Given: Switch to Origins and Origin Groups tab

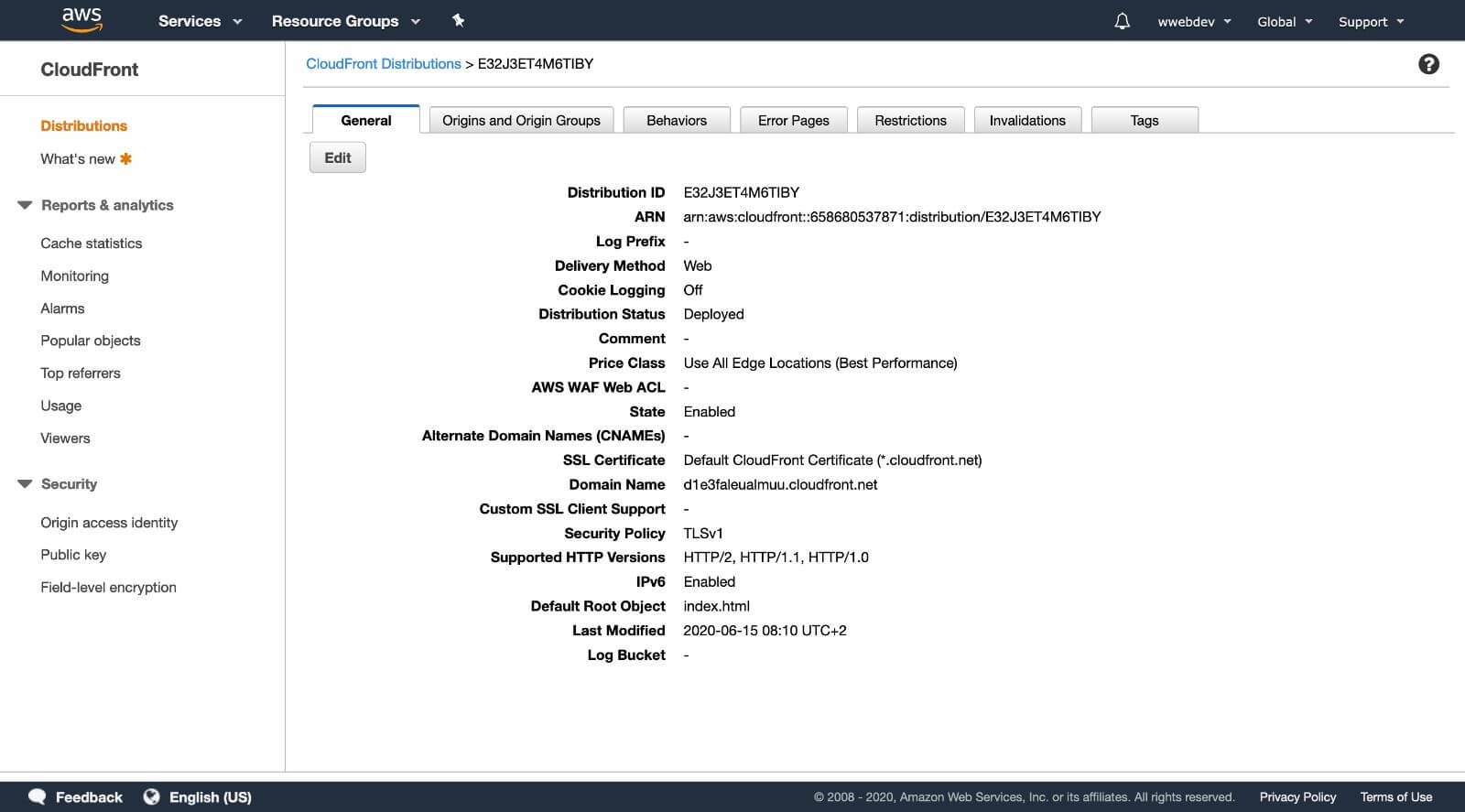Looking at the screenshot, I should coord(521,120).
